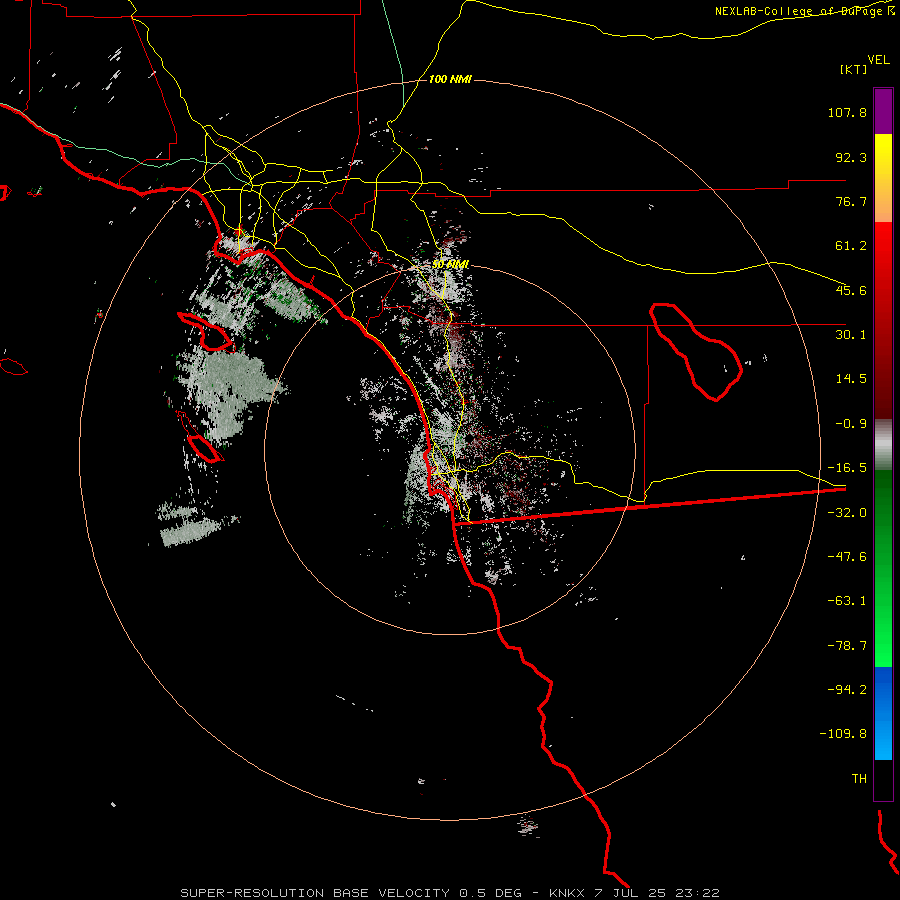Click the VEL legend title
900x900 pixels.
pyautogui.click(x=878, y=60)
